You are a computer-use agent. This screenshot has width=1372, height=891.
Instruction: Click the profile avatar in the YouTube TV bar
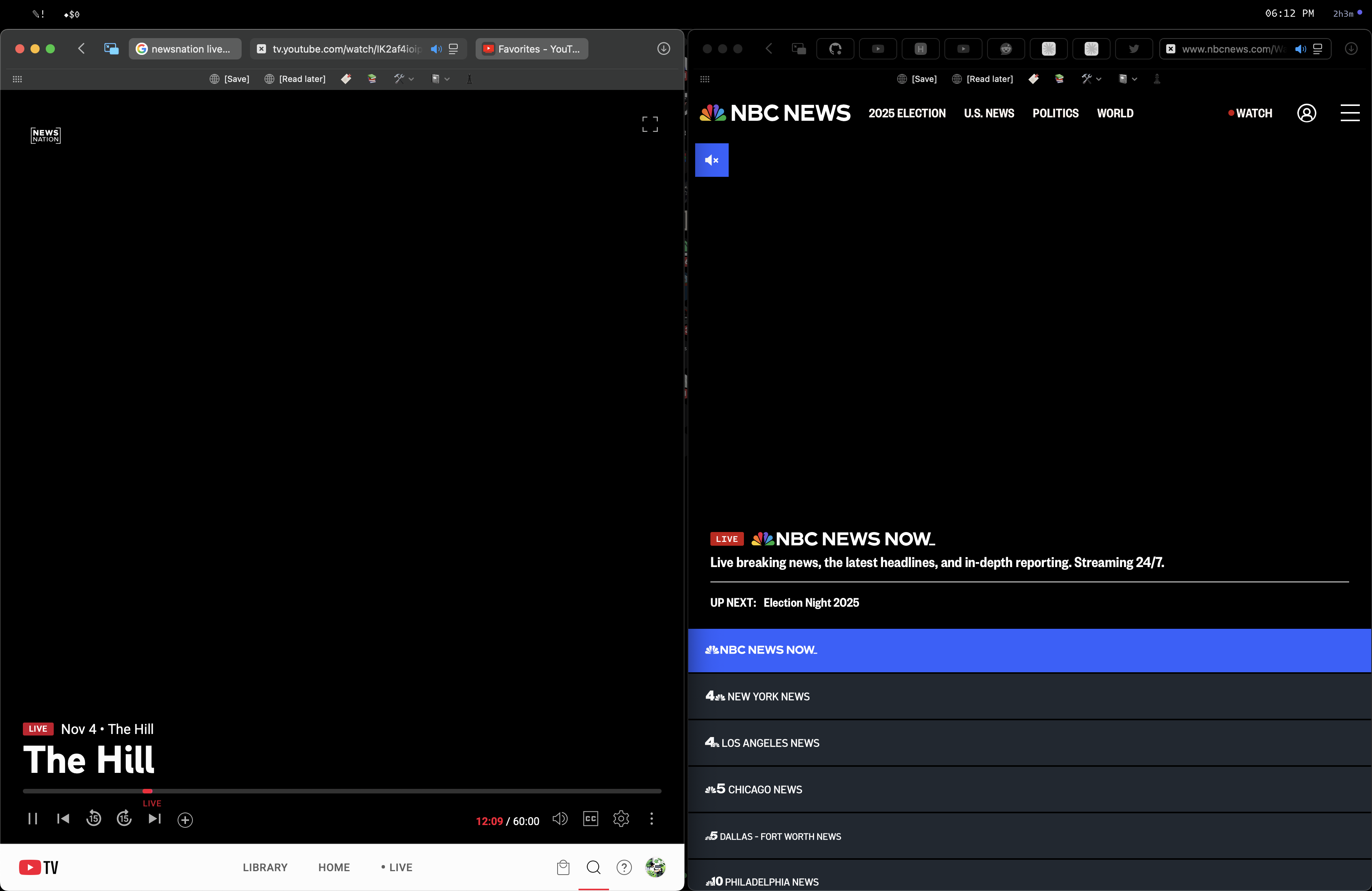656,867
